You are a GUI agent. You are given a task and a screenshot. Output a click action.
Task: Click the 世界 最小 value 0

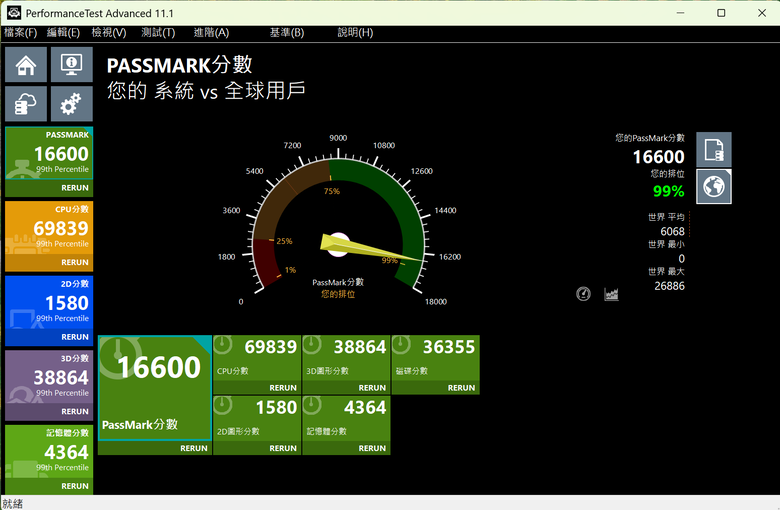[682, 259]
